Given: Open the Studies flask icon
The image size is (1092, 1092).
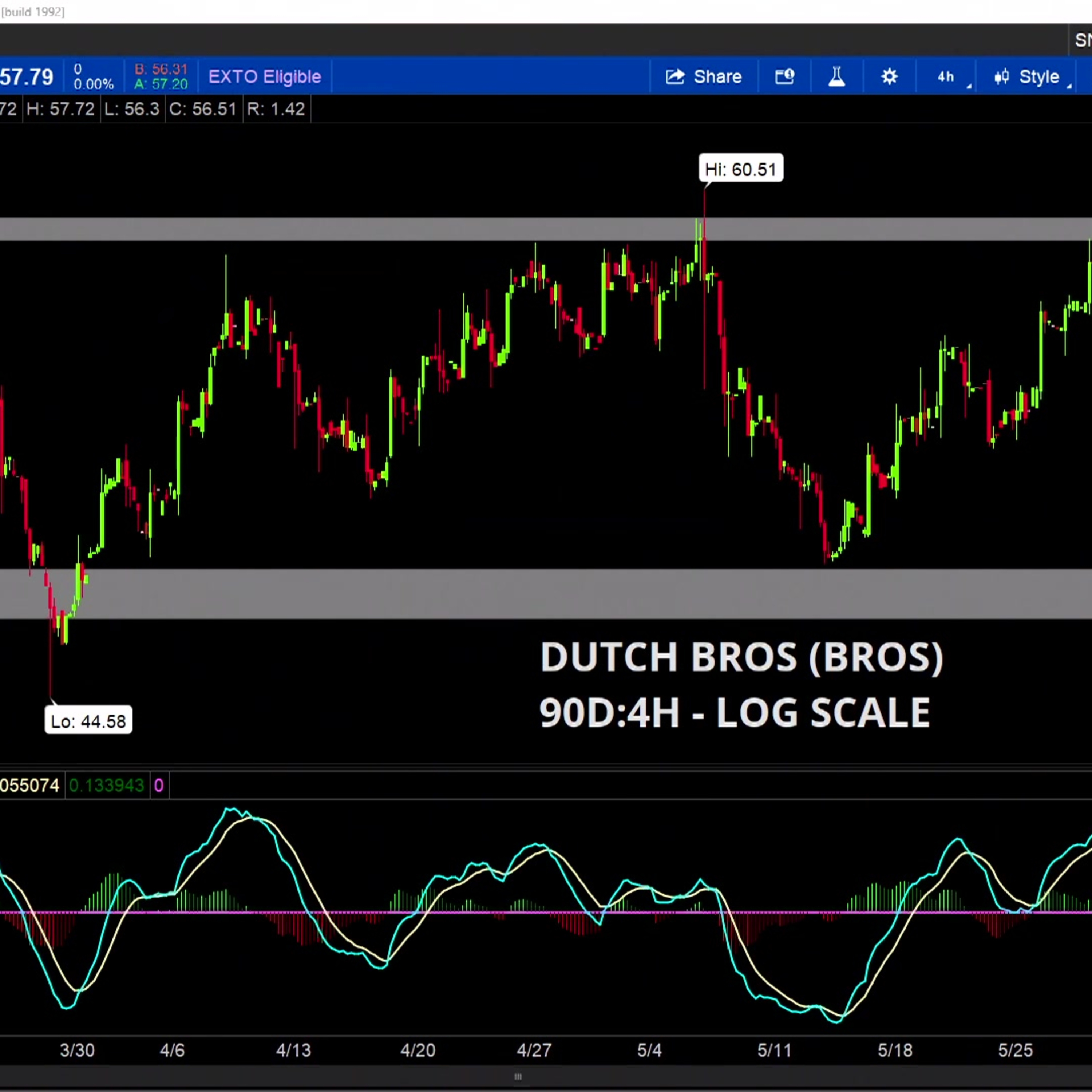Looking at the screenshot, I should pos(836,76).
